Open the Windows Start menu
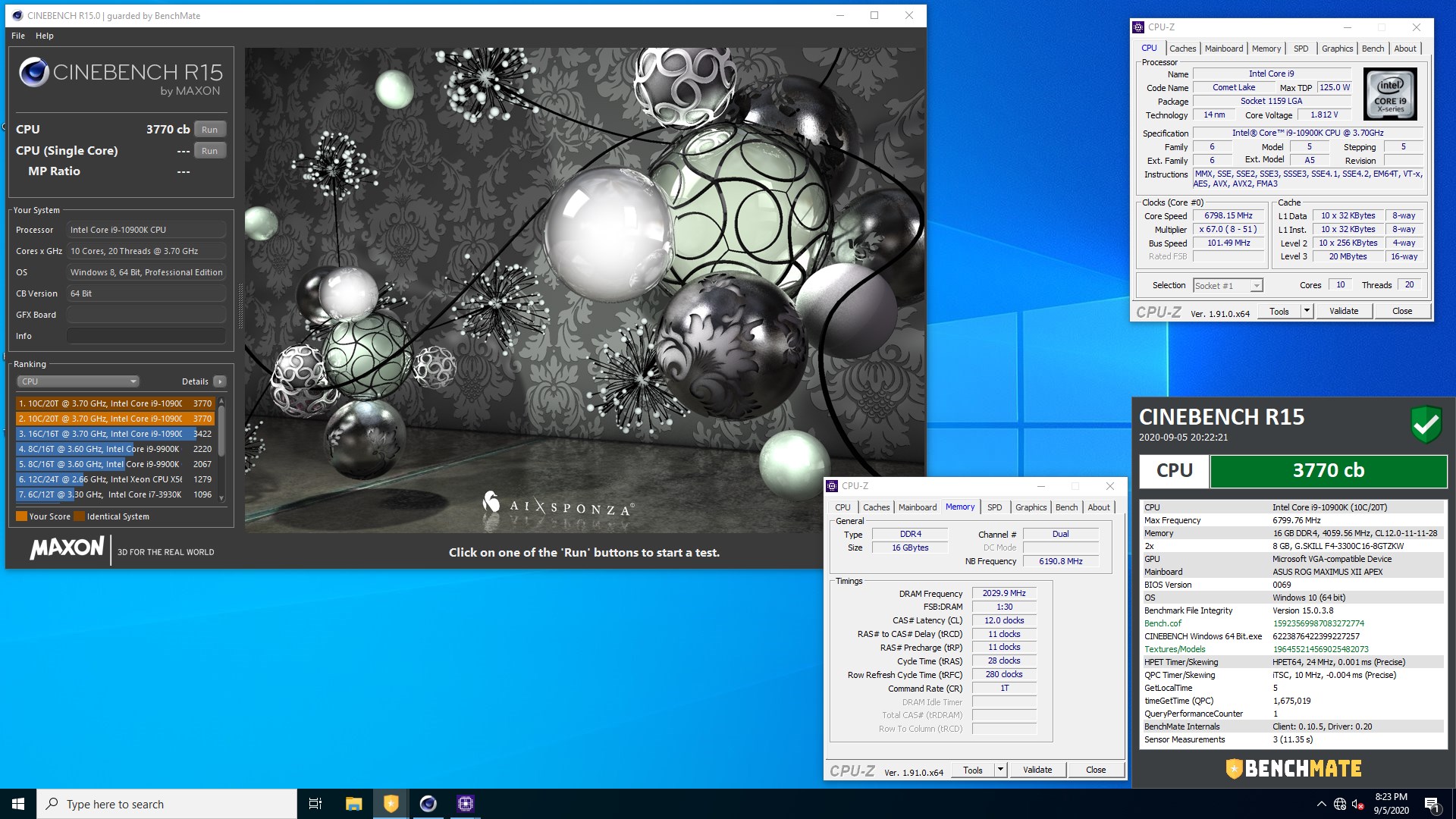The width and height of the screenshot is (1456, 819). point(18,804)
